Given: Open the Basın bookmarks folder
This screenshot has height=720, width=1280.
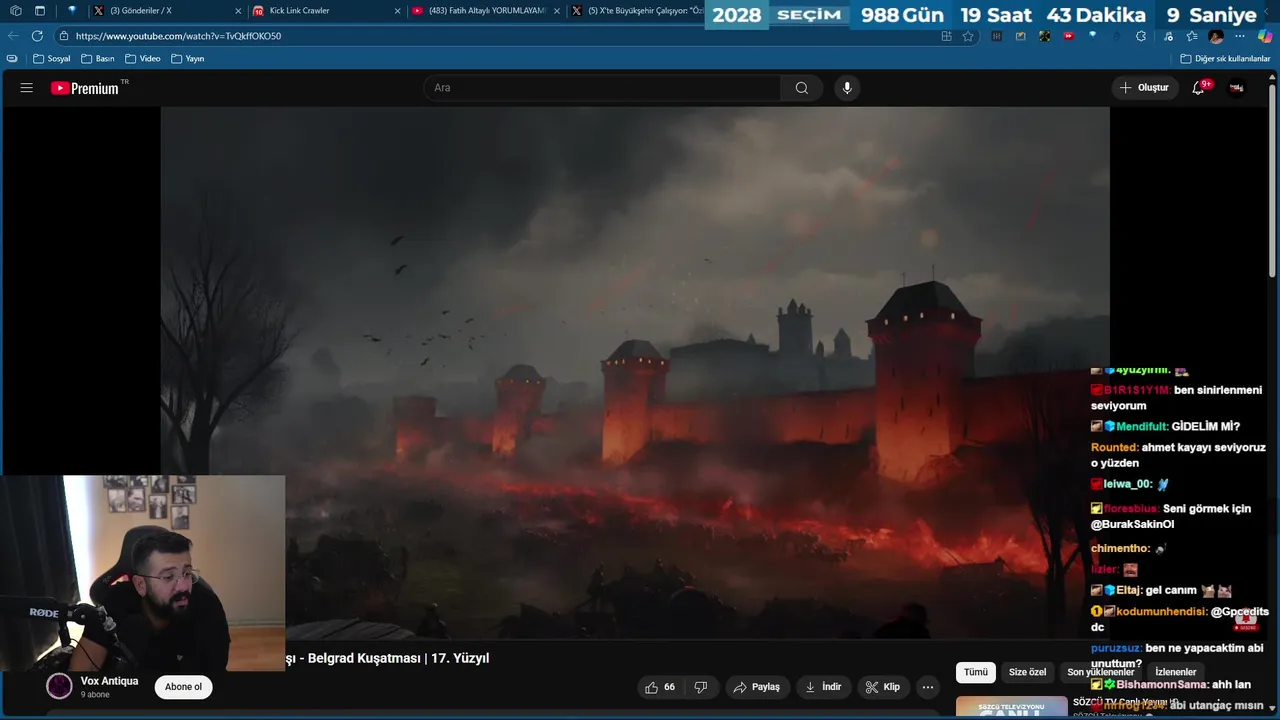Looking at the screenshot, I should click(x=98, y=59).
